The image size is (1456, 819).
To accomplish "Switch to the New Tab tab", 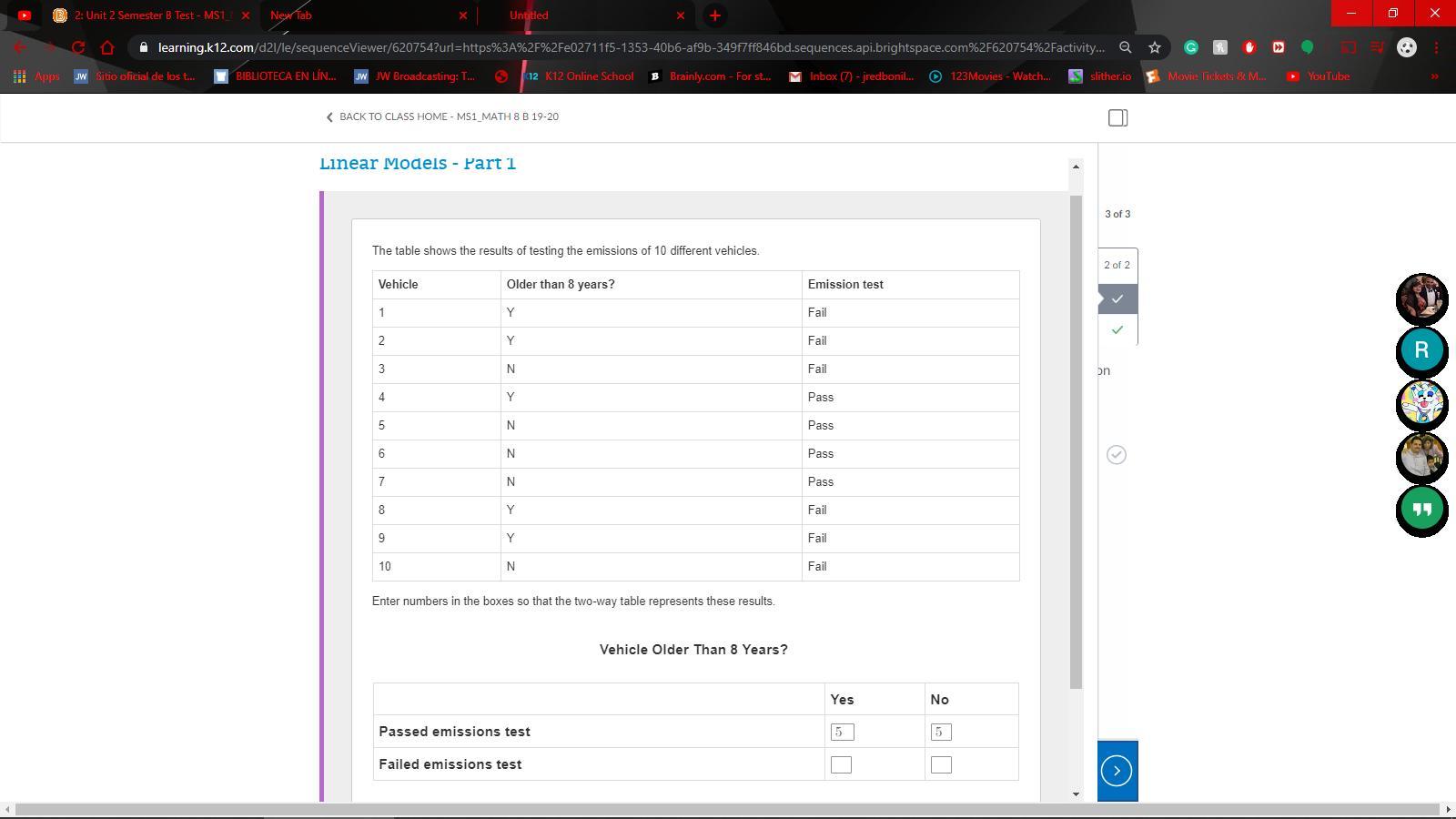I will (x=368, y=15).
